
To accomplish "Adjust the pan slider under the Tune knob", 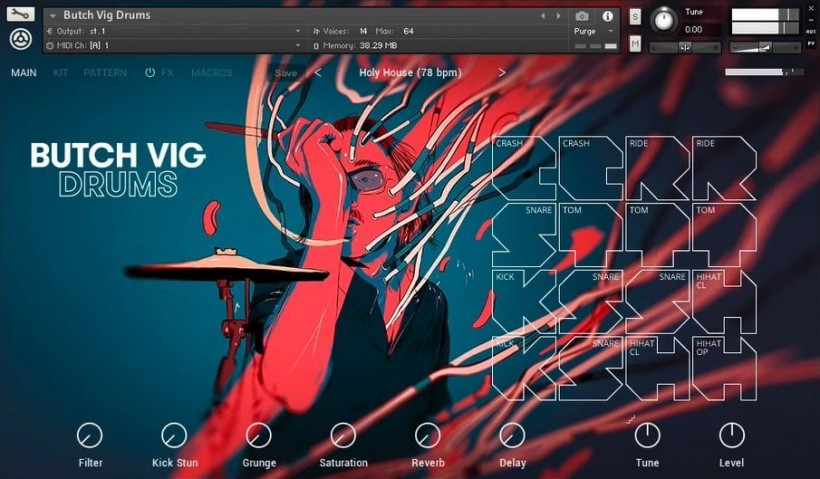I will (685, 48).
